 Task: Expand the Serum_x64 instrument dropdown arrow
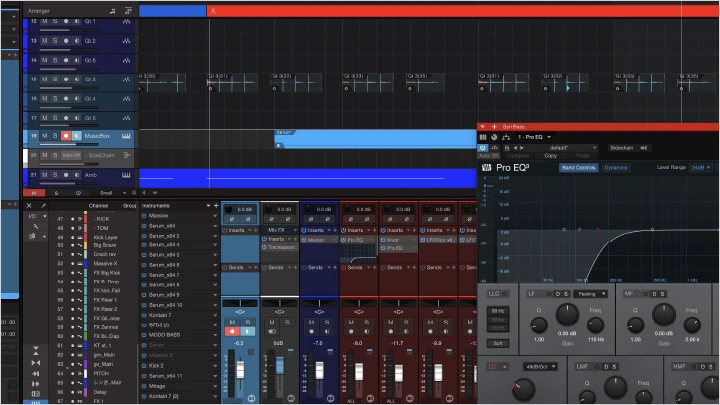215,226
